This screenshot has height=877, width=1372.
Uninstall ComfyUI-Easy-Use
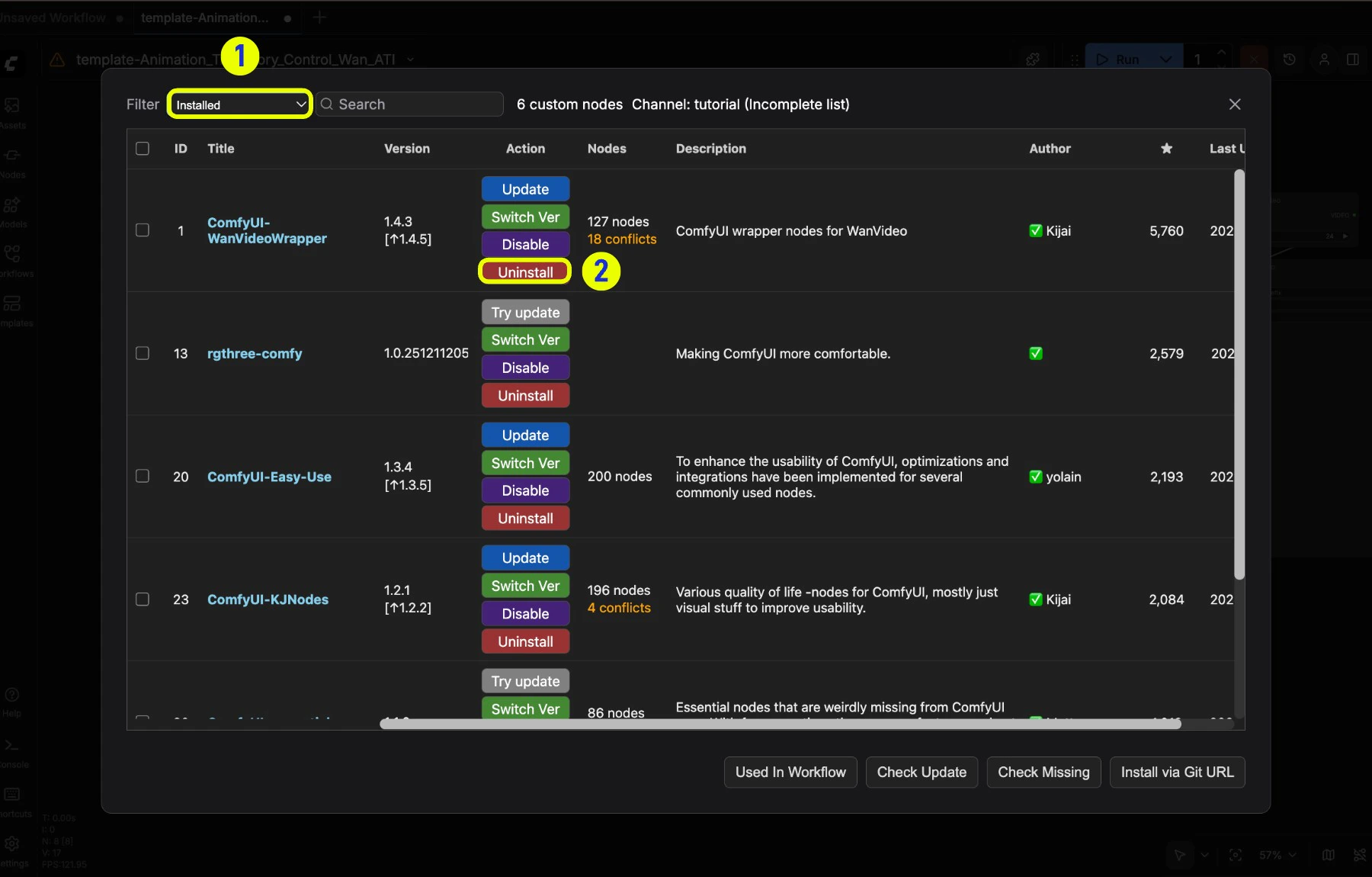pos(525,519)
